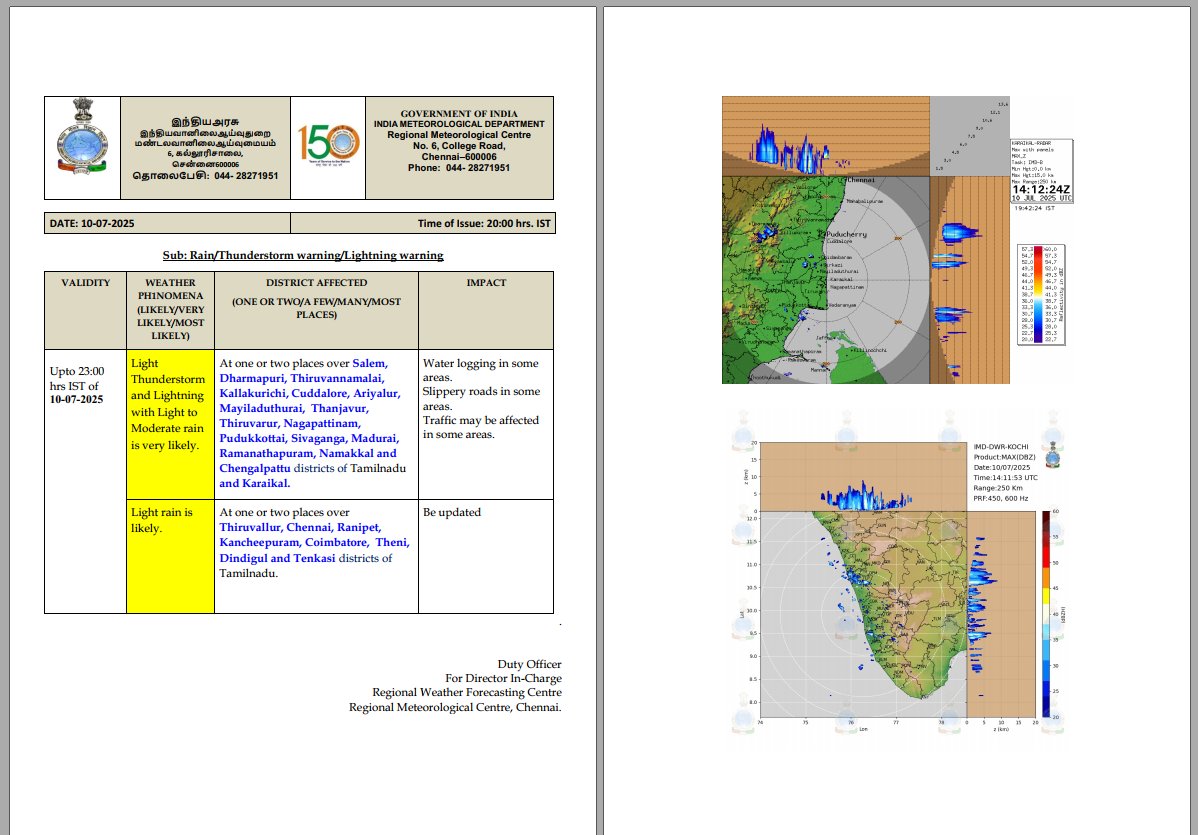The image size is (1198, 835).
Task: Select the 'Duty Officer' signature line
Action: 529,665
